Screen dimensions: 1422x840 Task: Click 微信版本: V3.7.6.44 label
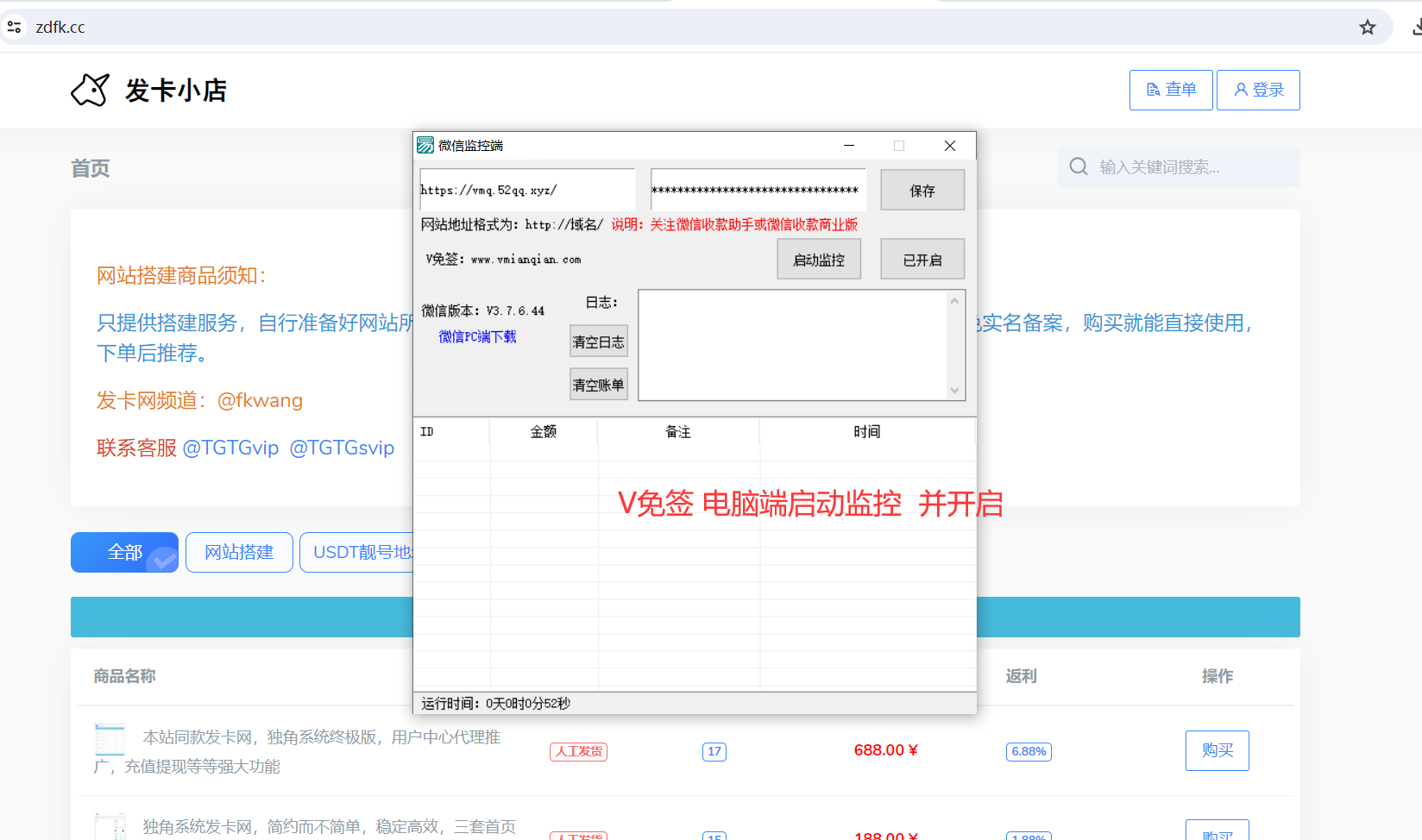pos(482,310)
